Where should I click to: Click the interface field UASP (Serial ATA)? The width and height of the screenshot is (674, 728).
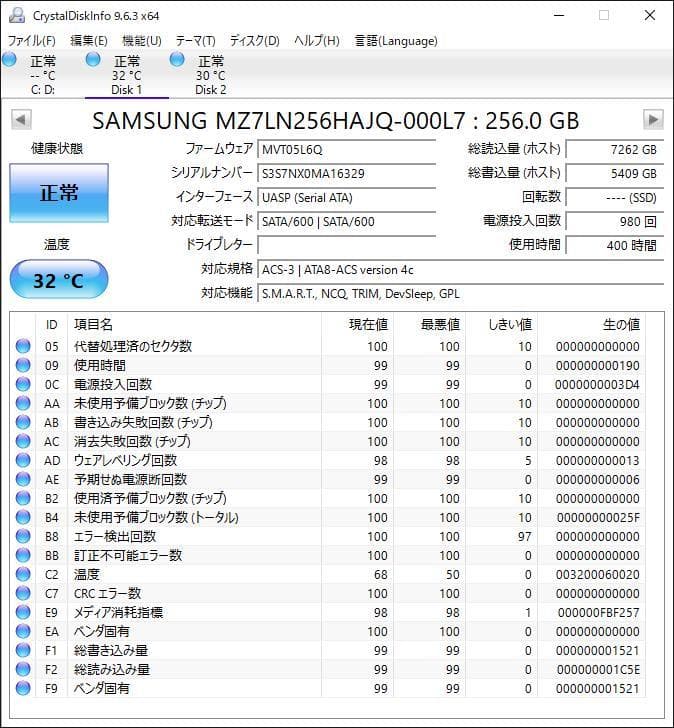[x=346, y=198]
